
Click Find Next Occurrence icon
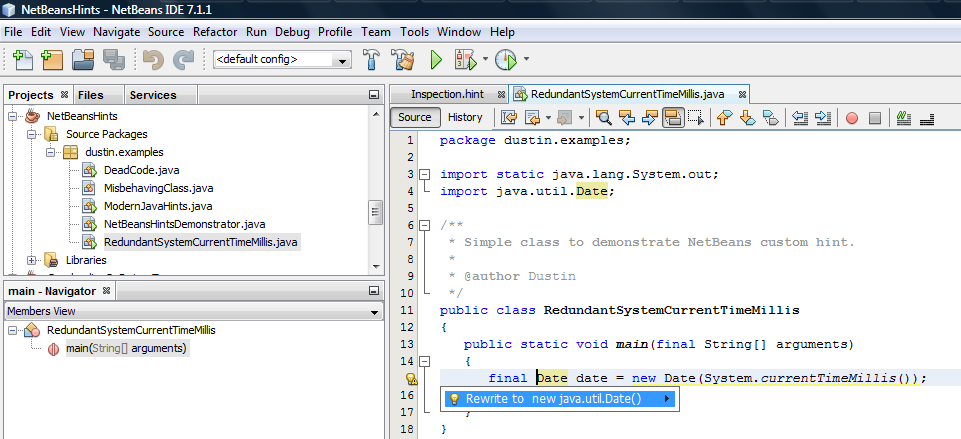point(649,117)
